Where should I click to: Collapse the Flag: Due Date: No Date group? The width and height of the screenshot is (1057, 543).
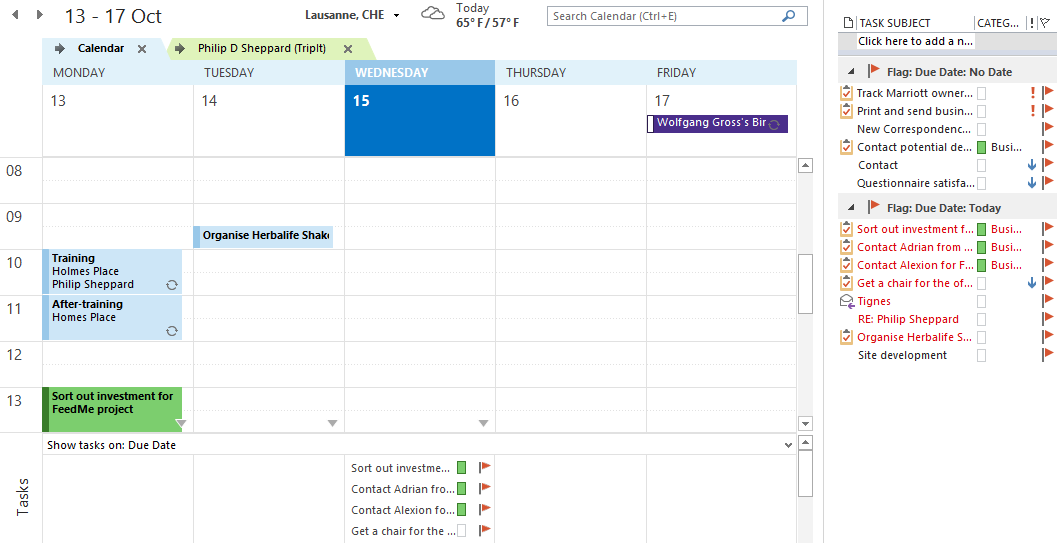click(851, 72)
